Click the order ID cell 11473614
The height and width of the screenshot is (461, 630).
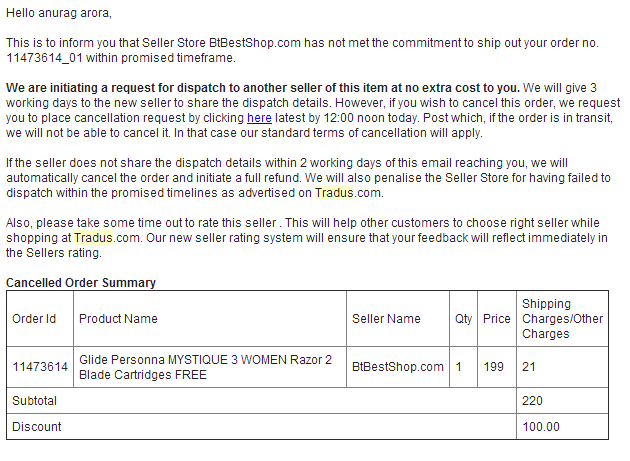coord(40,367)
